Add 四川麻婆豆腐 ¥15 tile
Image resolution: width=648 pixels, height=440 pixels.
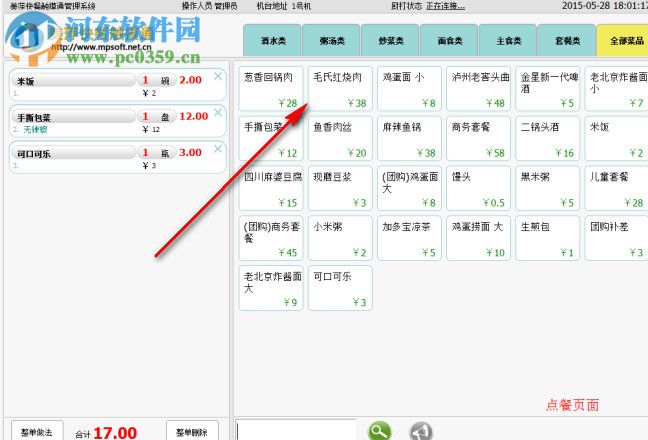click(271, 189)
